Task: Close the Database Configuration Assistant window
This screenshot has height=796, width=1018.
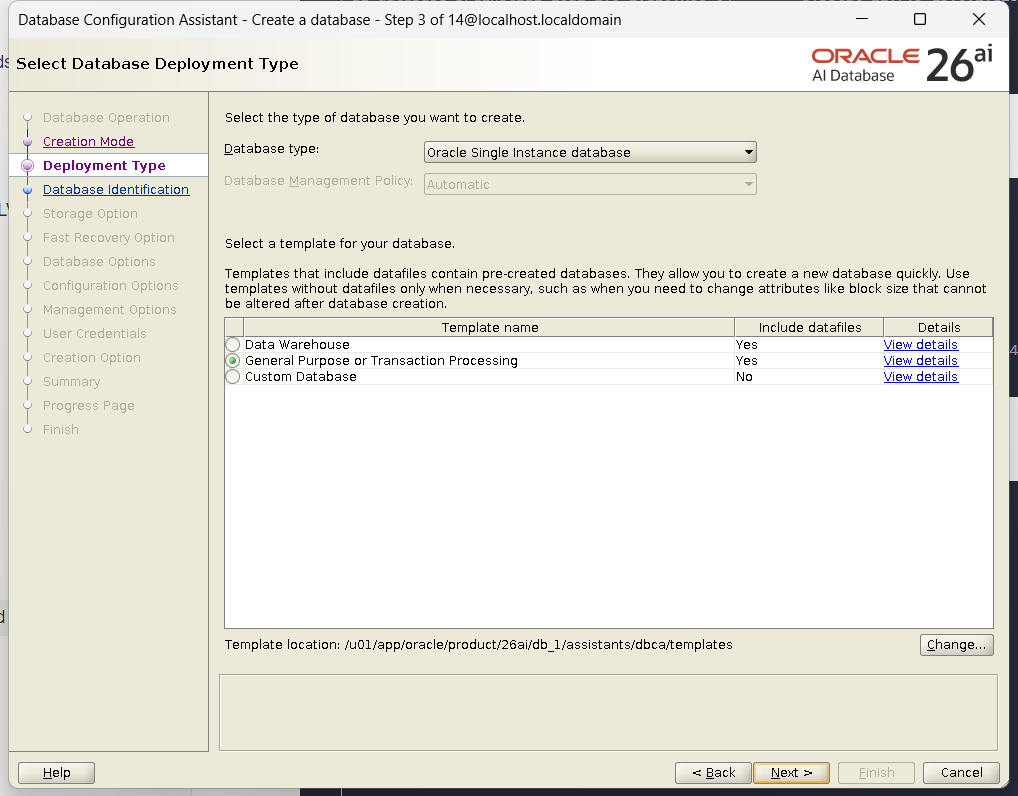Action: click(x=978, y=19)
